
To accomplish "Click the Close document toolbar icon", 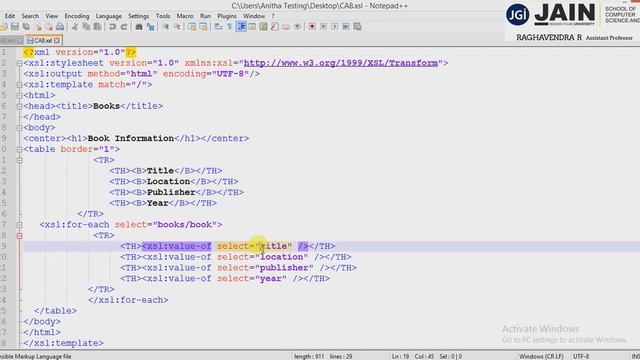I will (38, 27).
